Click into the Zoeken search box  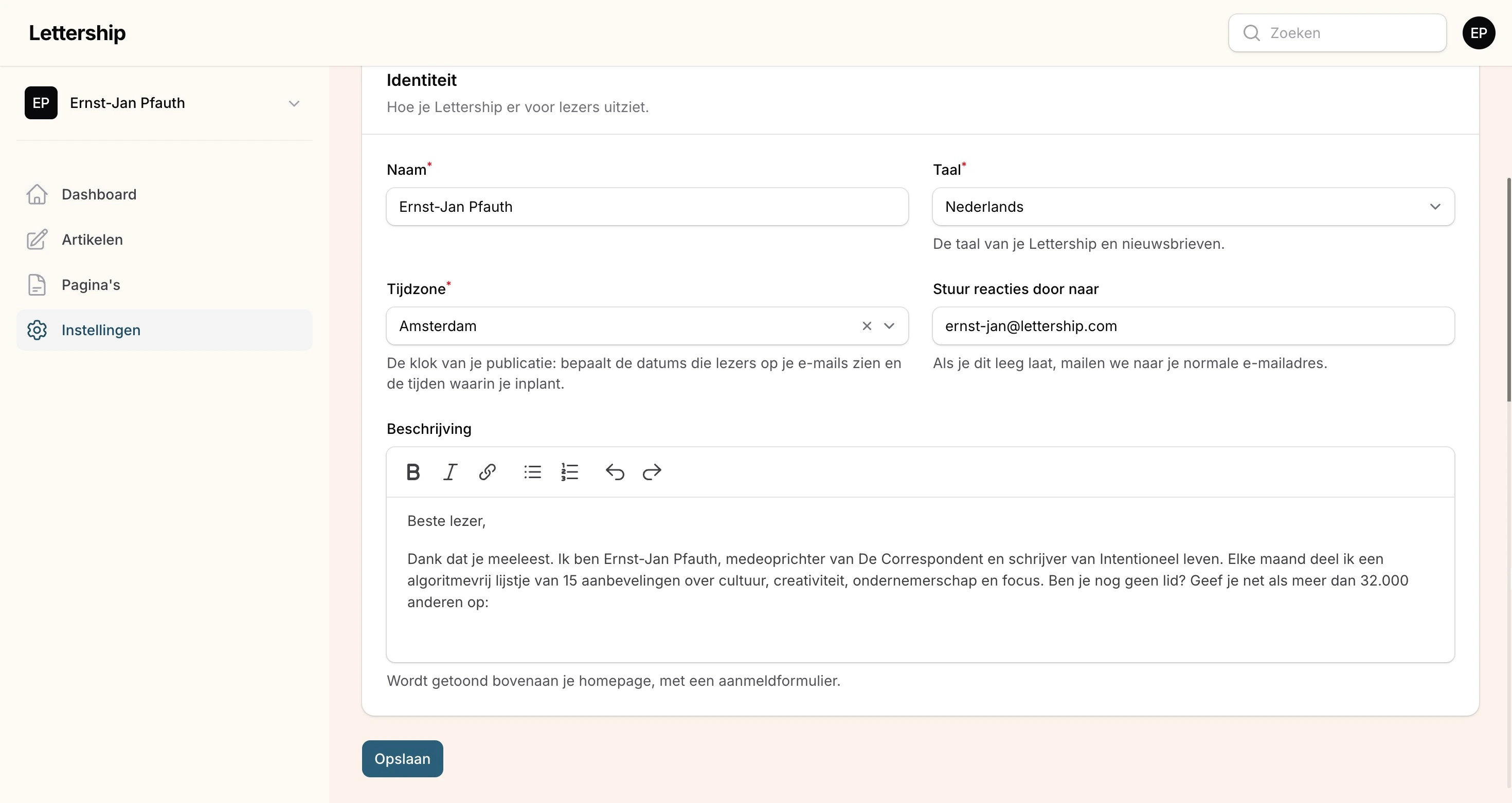[1337, 33]
